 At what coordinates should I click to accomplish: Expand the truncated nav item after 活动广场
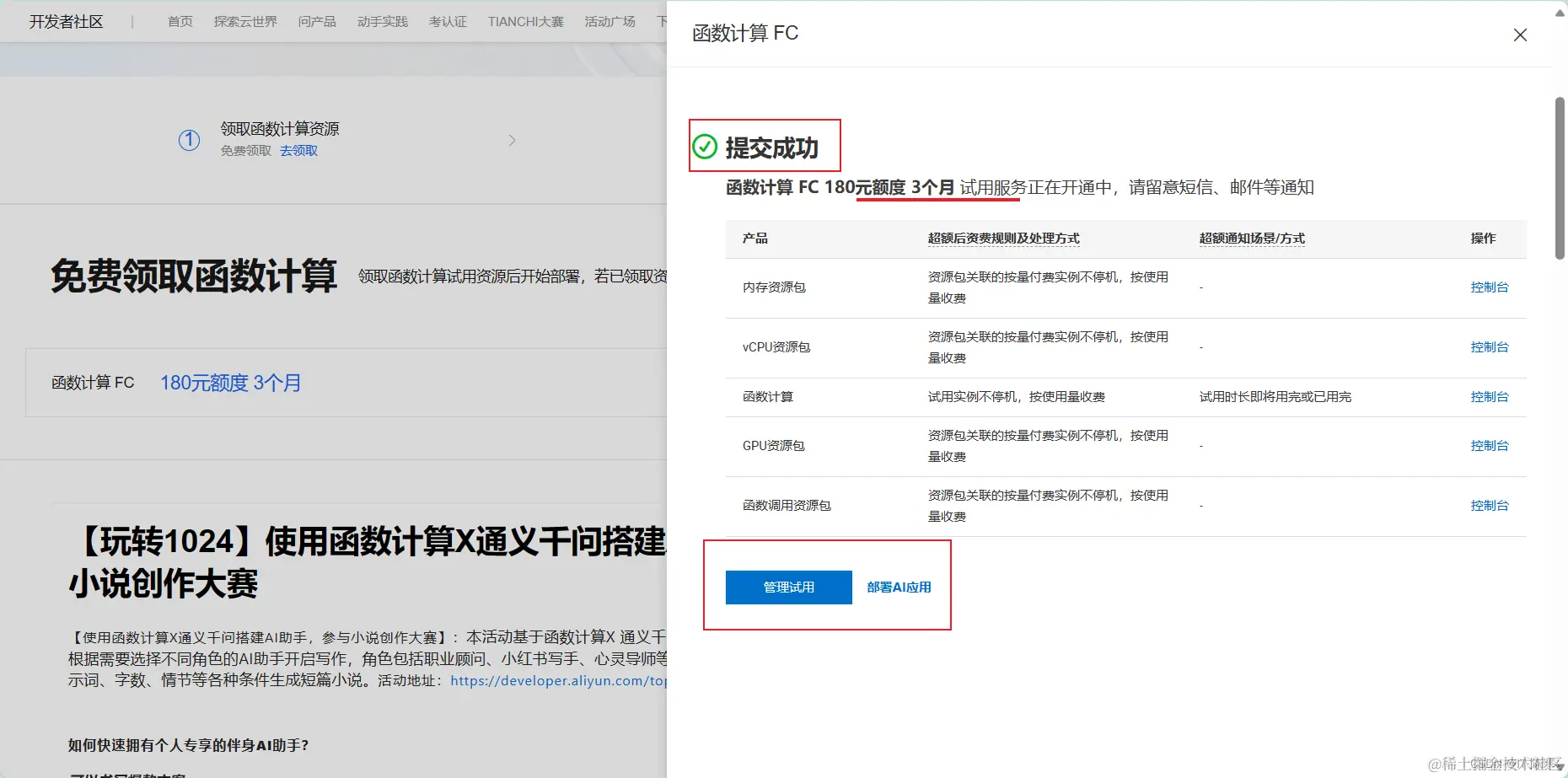663,21
